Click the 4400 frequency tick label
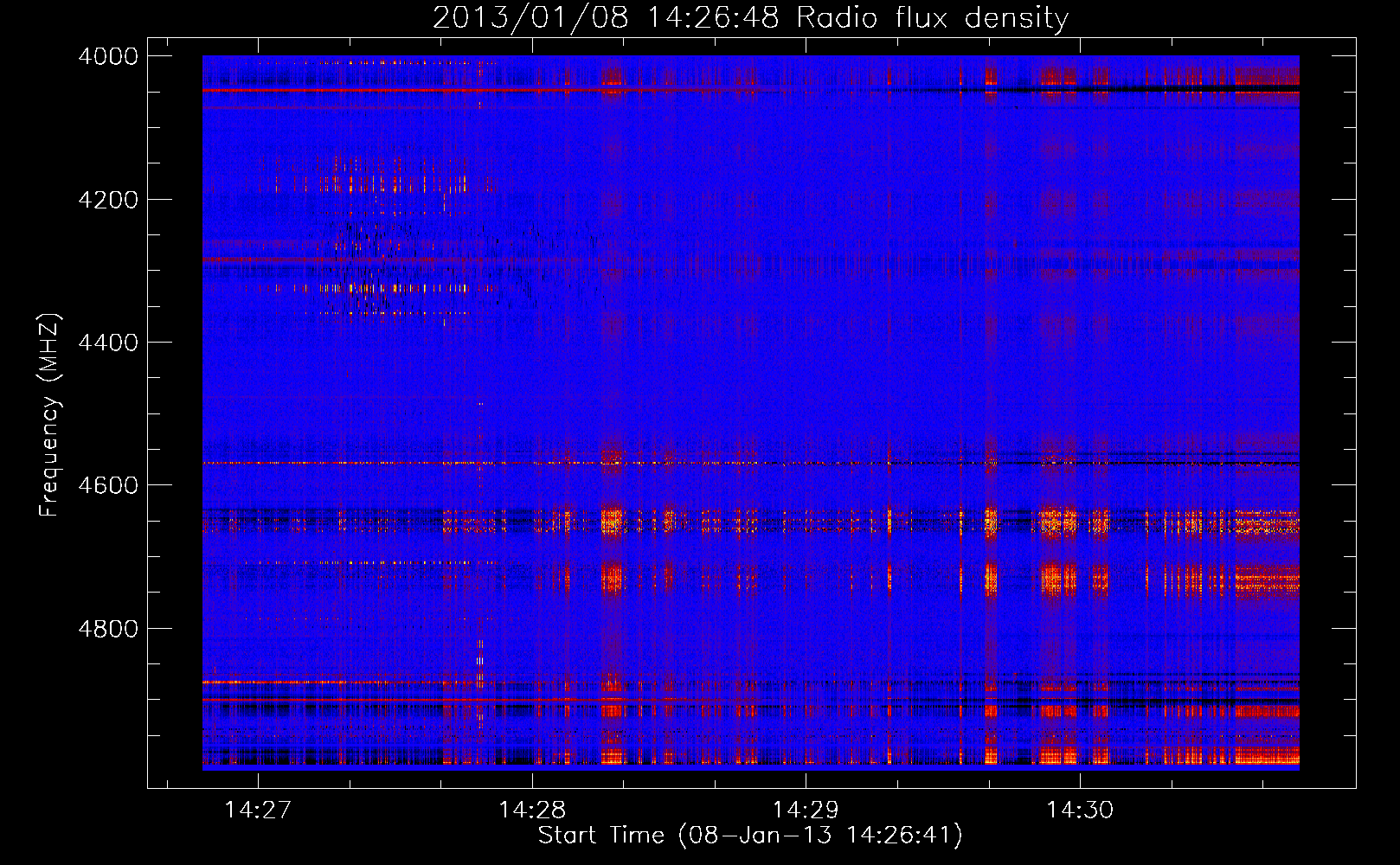1400x865 pixels. (x=107, y=343)
